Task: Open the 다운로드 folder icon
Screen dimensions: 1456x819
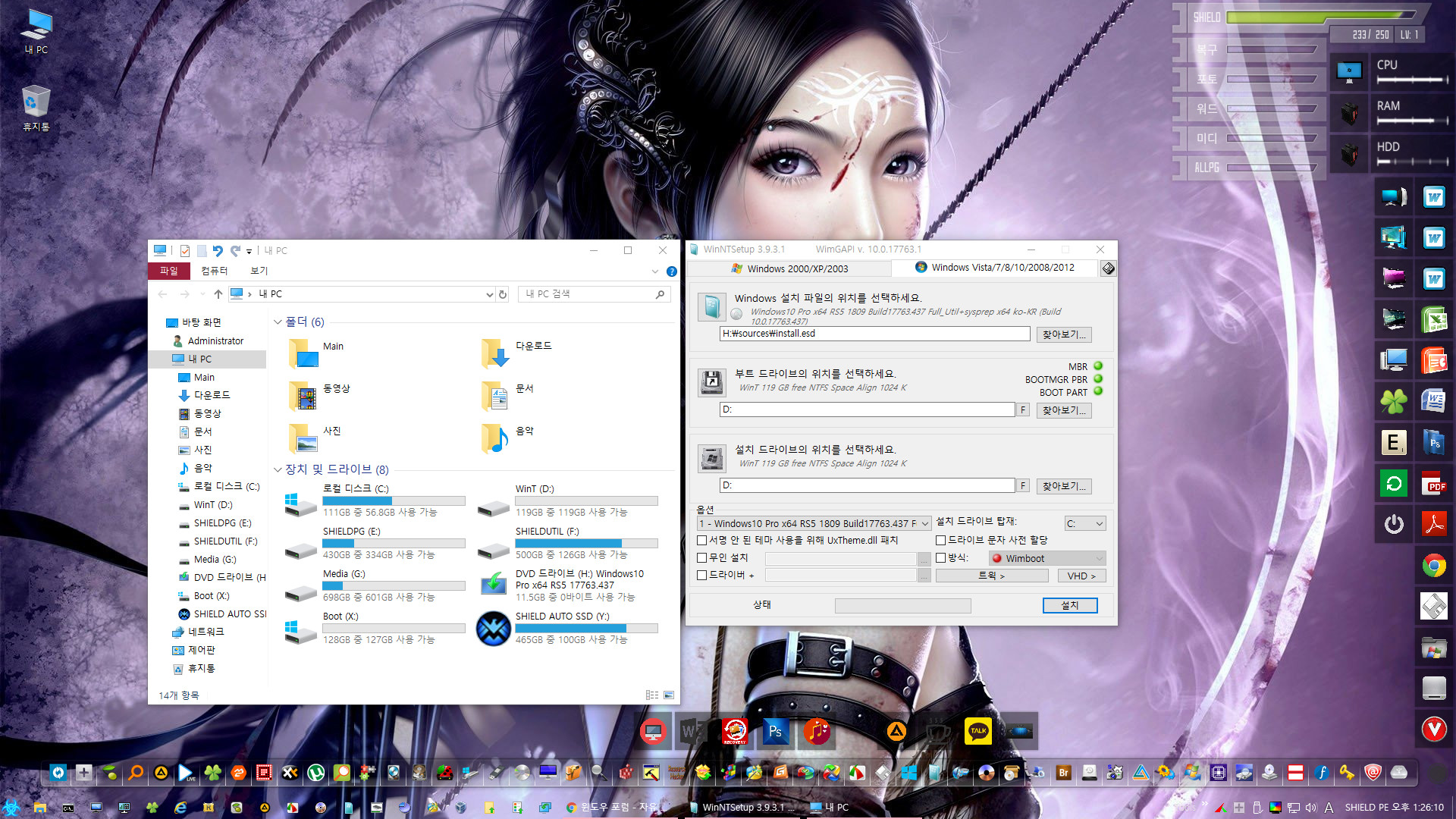Action: point(496,353)
